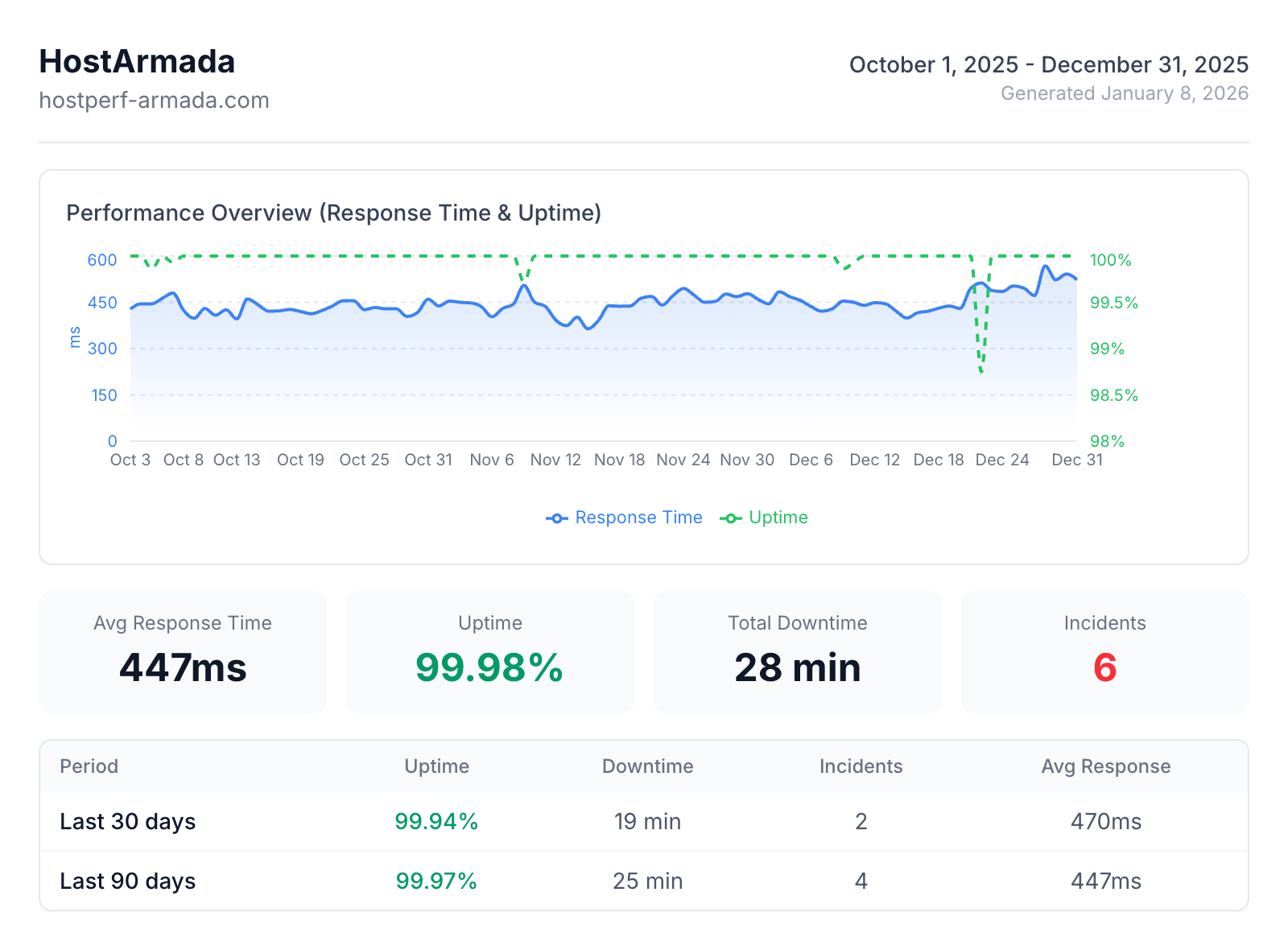Open the Total Downtime stat card
Image resolution: width=1288 pixels, height=950 pixels.
coord(797,652)
